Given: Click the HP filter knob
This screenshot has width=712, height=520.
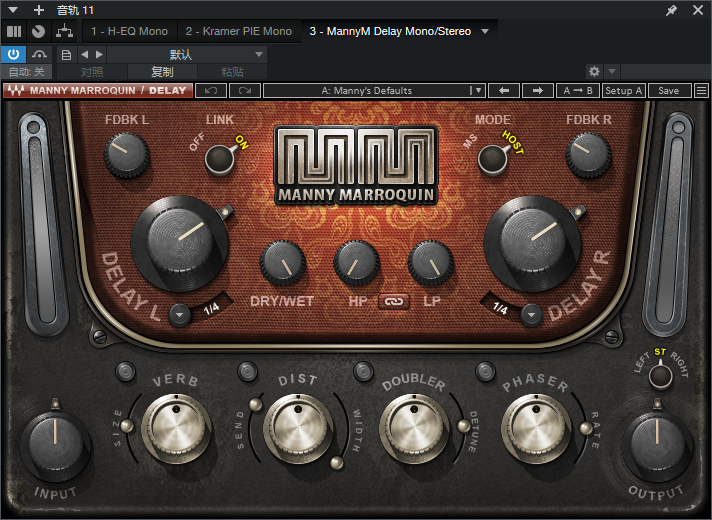Looking at the screenshot, I should coord(356,262).
